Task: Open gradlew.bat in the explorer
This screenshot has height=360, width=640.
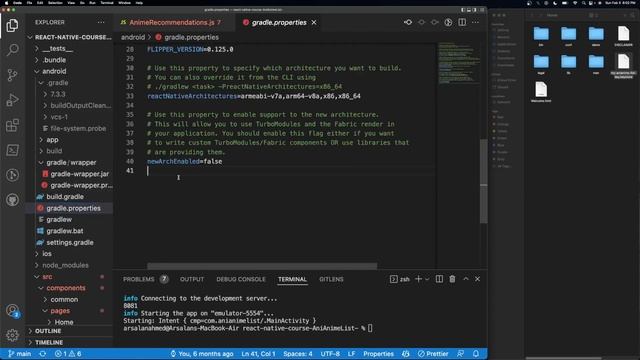Action: coord(69,231)
